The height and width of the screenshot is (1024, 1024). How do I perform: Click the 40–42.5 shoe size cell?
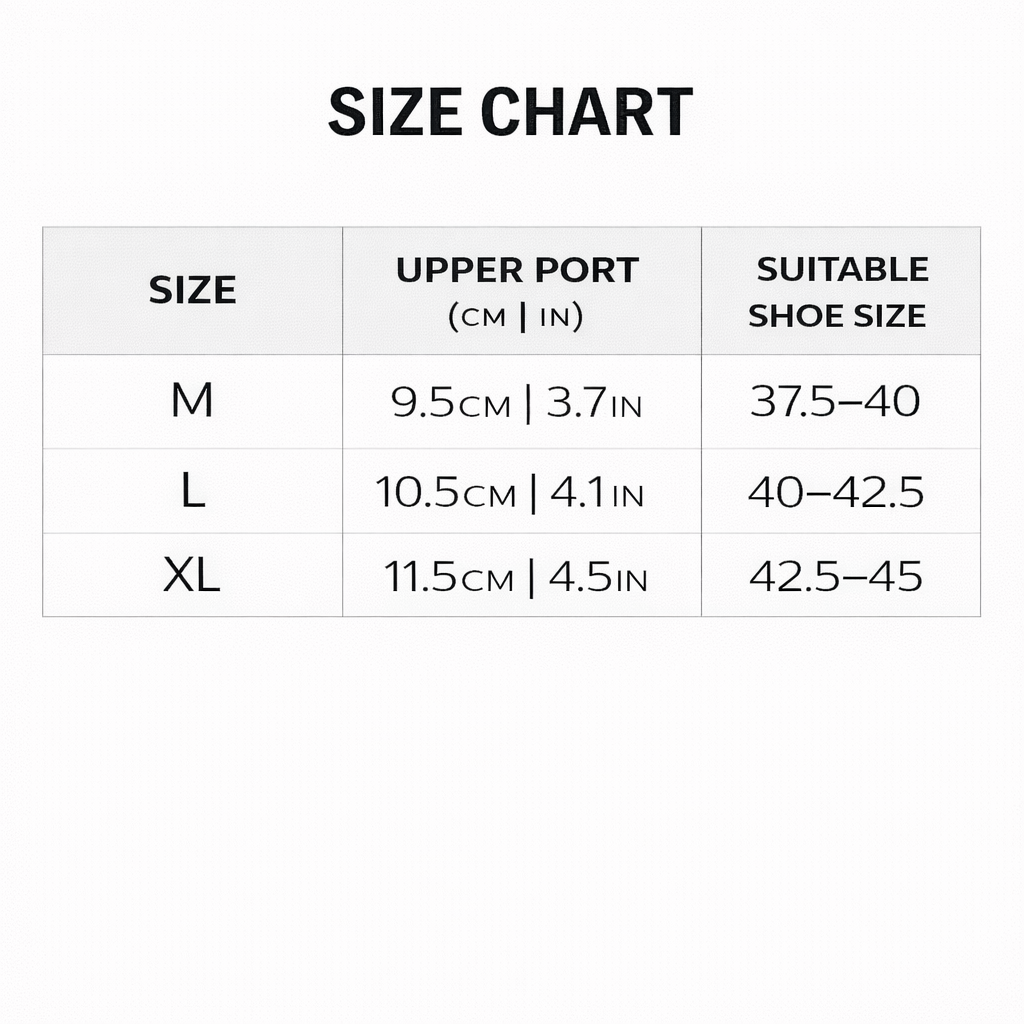tap(835, 492)
